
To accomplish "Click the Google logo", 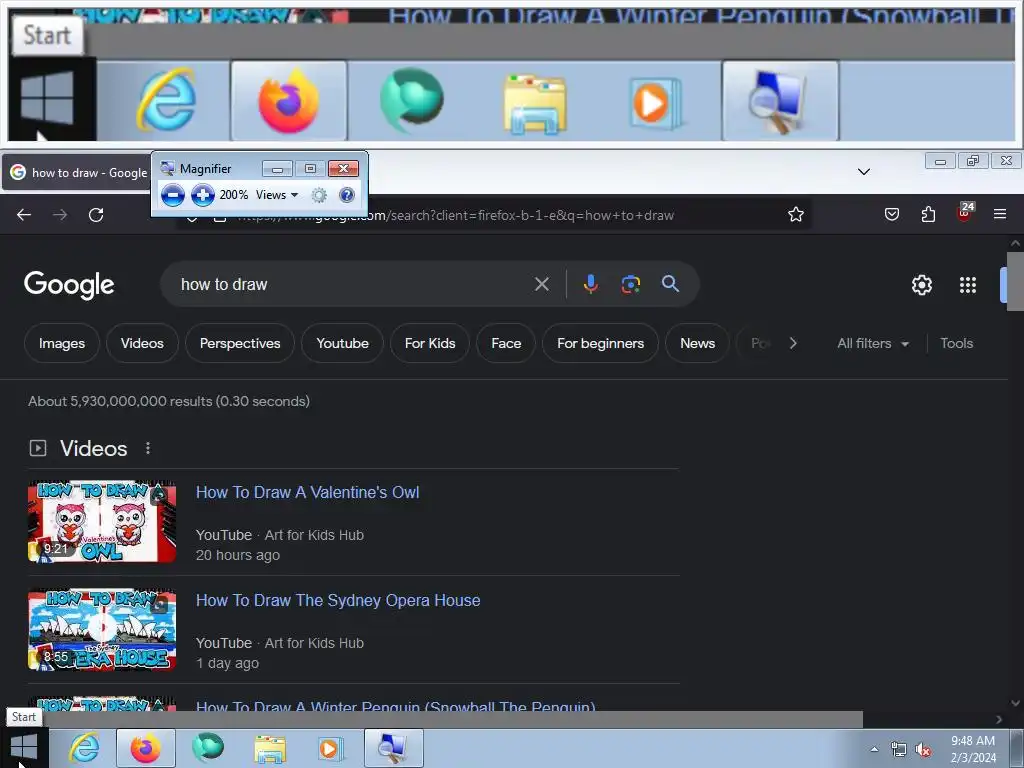I will 69,285.
